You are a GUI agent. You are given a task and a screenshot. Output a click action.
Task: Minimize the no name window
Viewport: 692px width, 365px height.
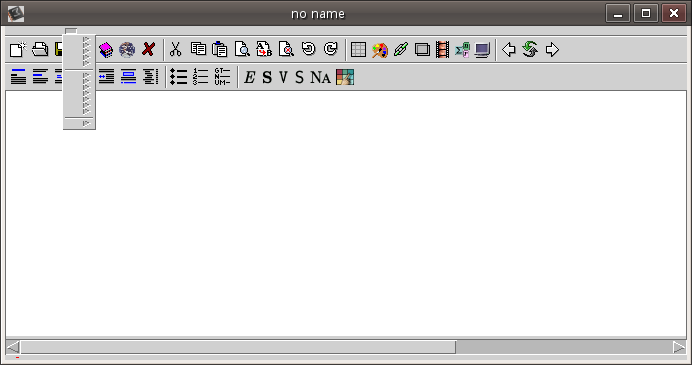click(x=618, y=13)
